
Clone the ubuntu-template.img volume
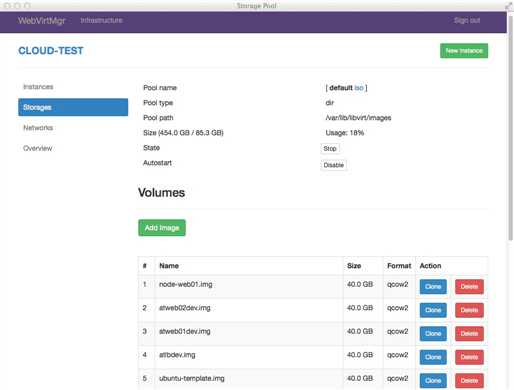[x=433, y=381]
